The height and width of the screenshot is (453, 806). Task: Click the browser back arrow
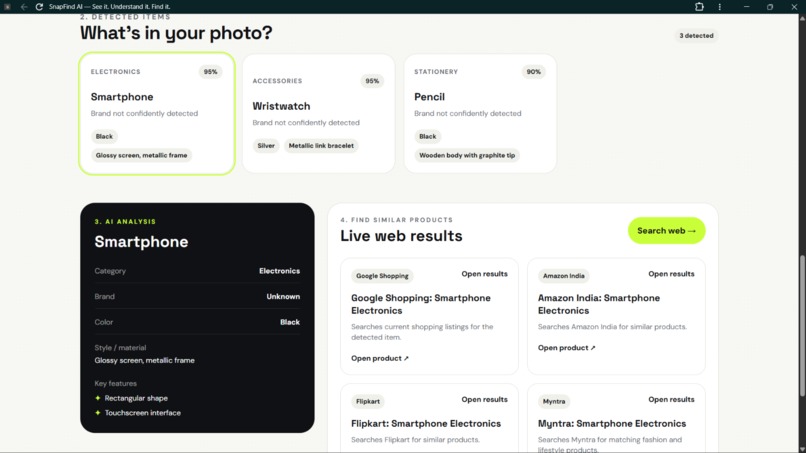(x=24, y=7)
